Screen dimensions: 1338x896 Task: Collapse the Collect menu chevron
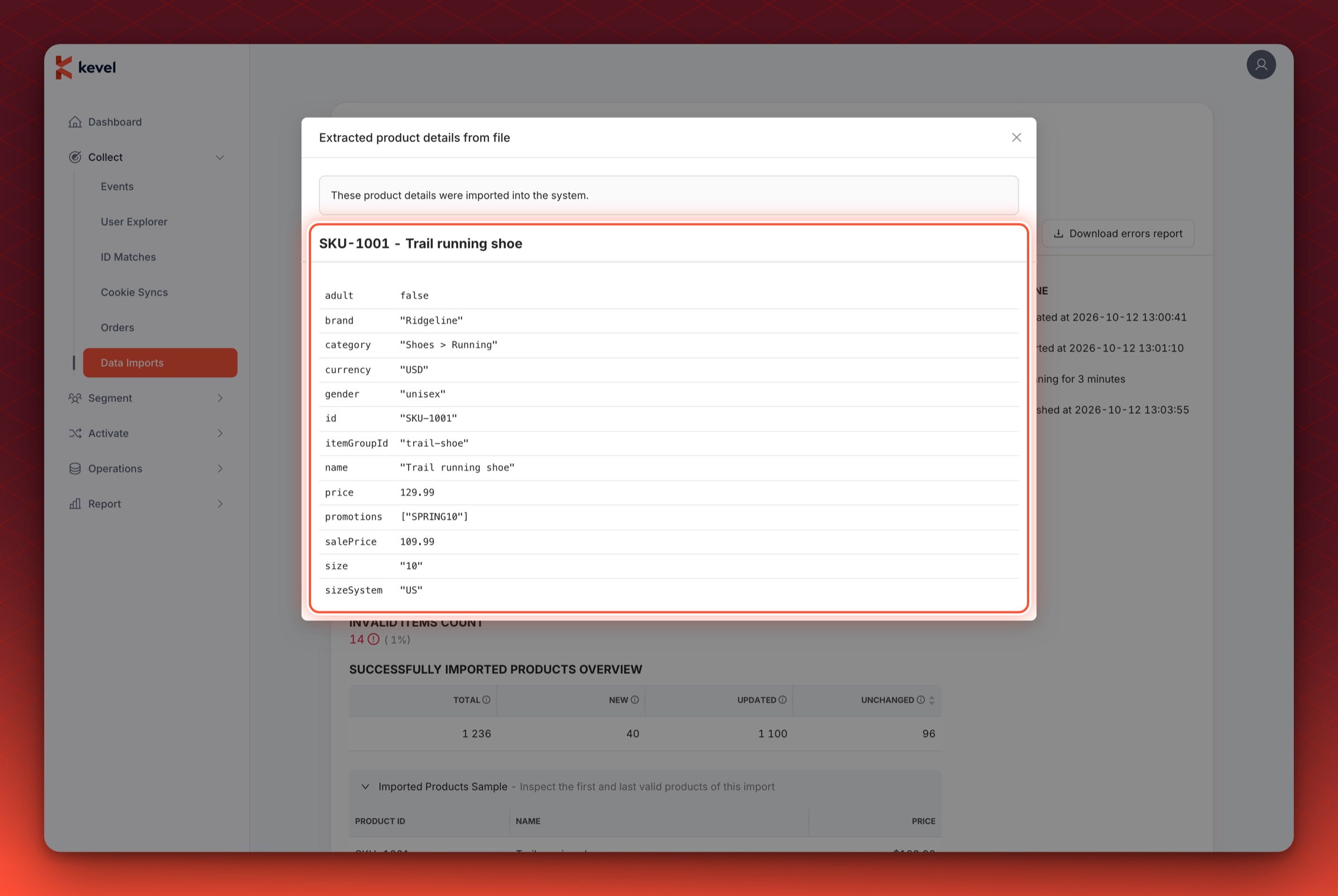coord(220,157)
